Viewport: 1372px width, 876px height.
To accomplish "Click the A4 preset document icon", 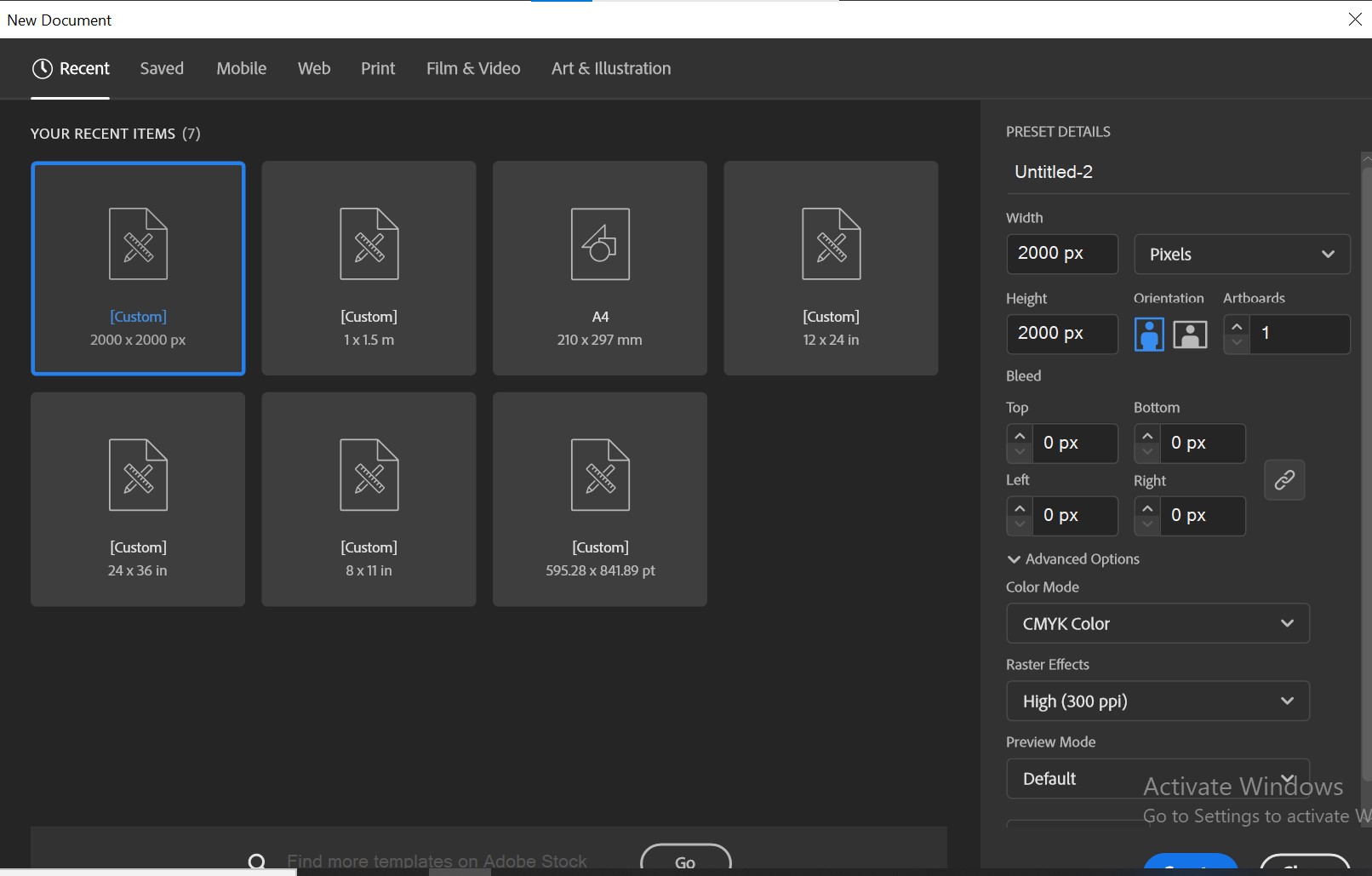I will pos(600,244).
